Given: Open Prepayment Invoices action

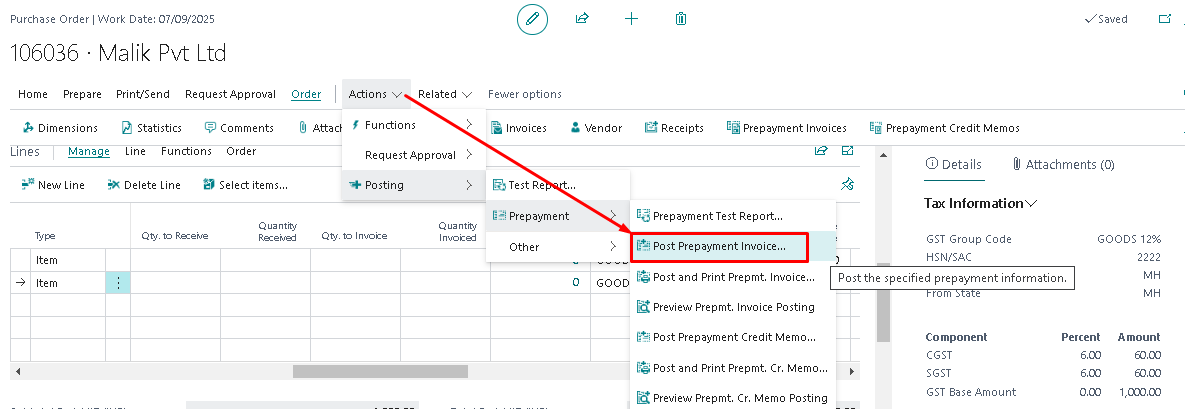Looking at the screenshot, I should (787, 128).
